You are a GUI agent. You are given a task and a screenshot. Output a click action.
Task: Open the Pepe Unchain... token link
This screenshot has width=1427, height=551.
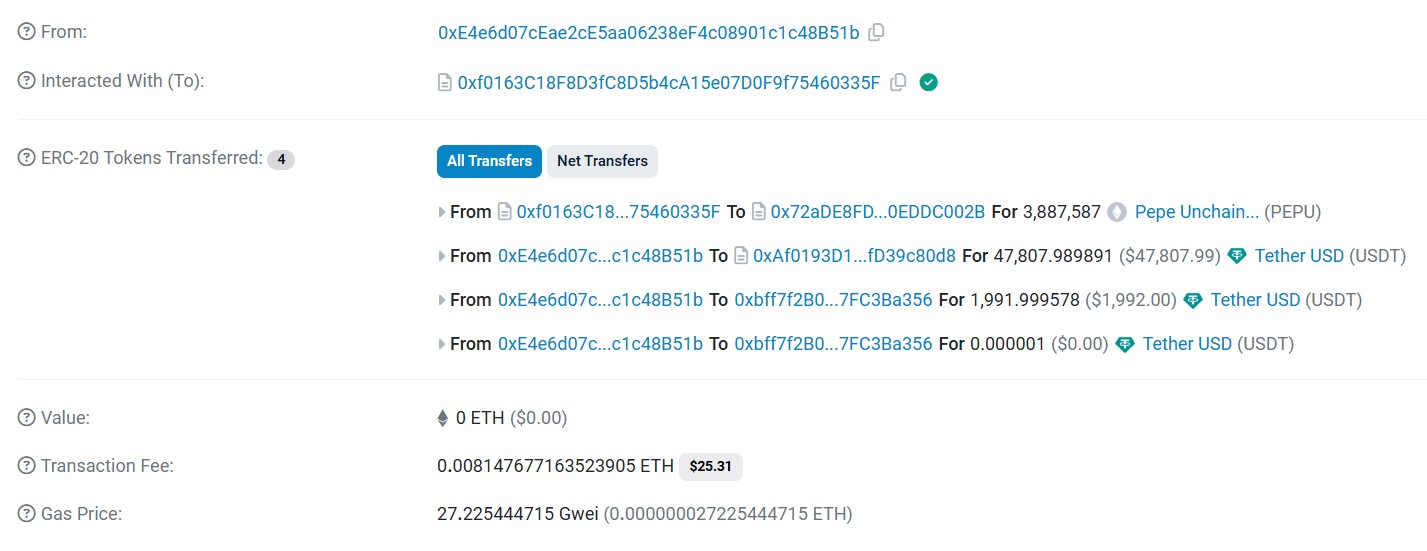coord(1197,212)
